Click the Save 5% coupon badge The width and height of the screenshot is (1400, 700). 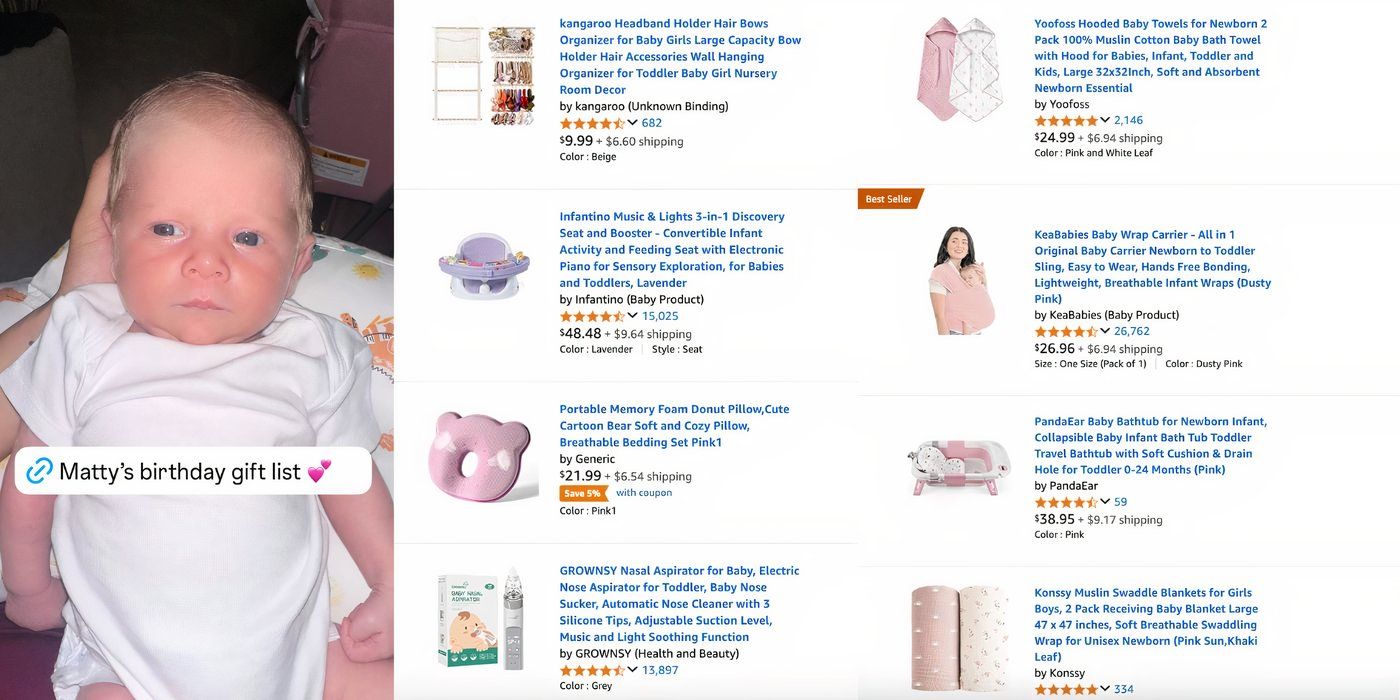(583, 493)
